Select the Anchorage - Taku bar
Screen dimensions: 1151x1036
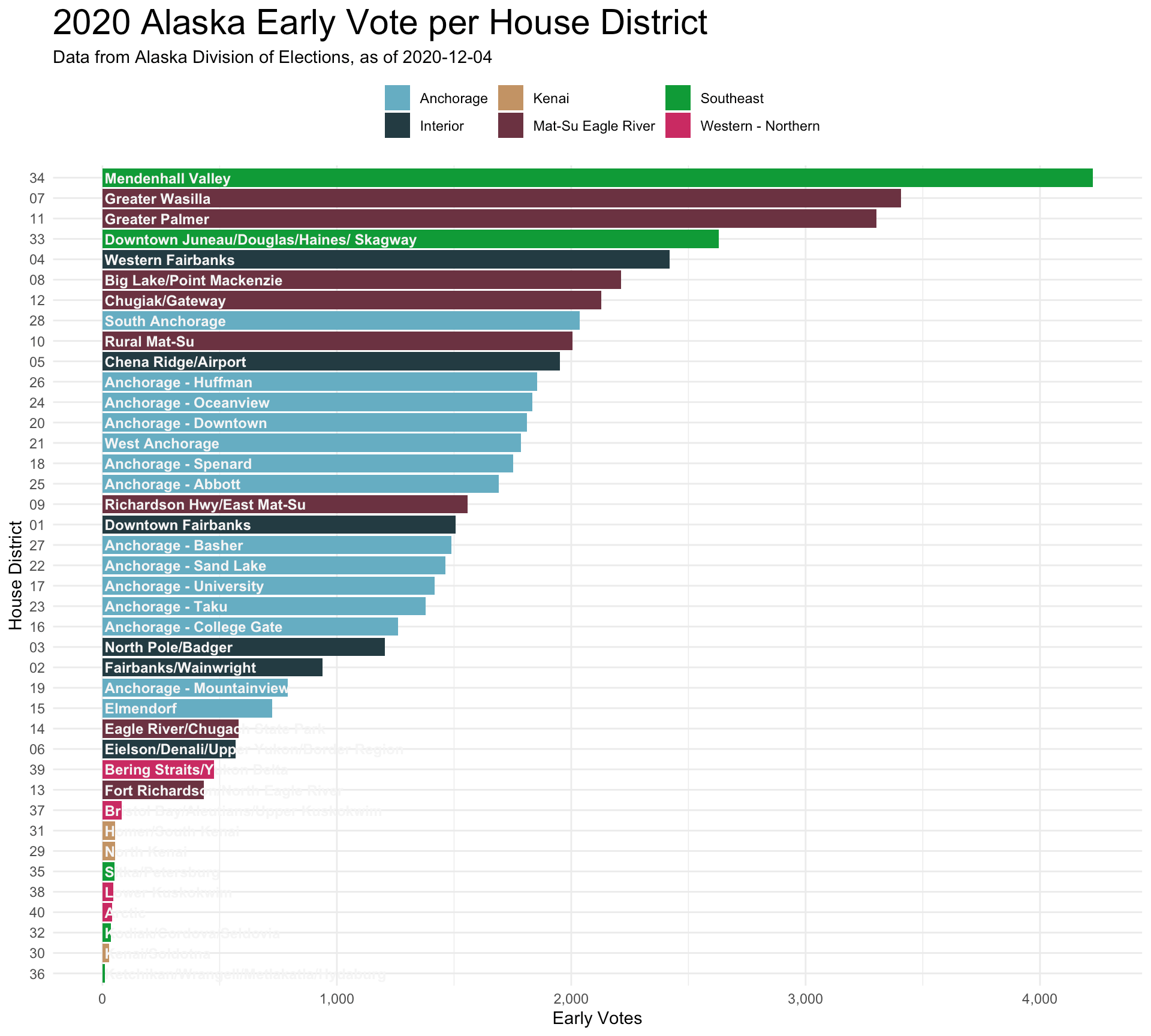264,606
